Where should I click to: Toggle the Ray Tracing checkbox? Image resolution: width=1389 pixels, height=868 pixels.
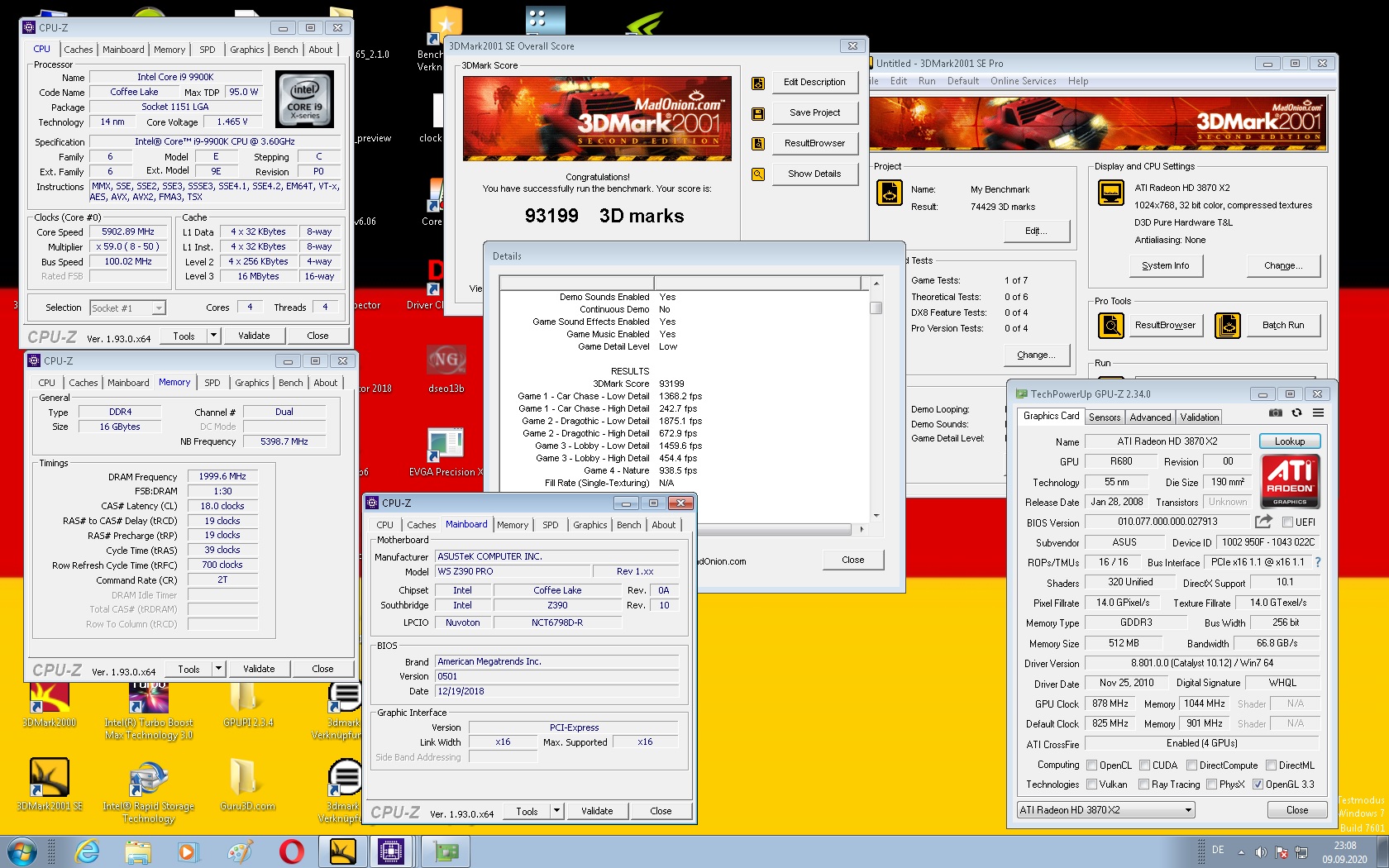(x=1143, y=785)
